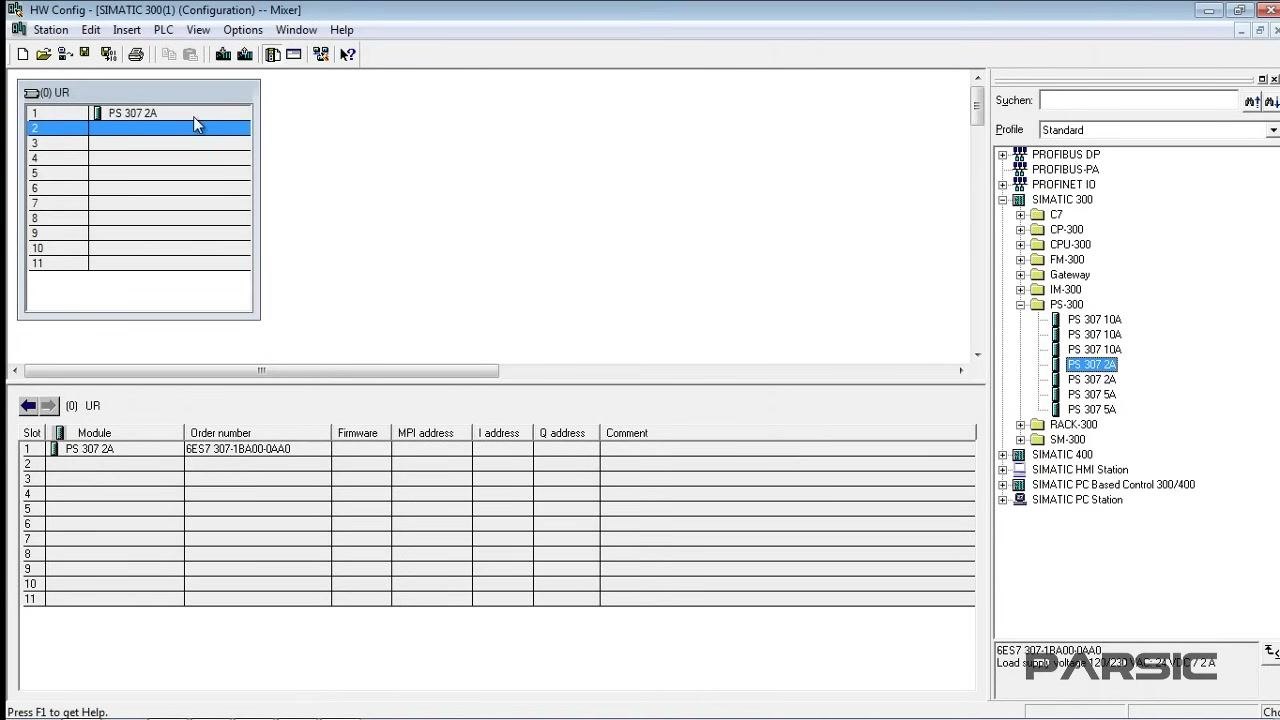Select the SIMATIC PC Station entry
1280x720 pixels.
(x=1077, y=500)
